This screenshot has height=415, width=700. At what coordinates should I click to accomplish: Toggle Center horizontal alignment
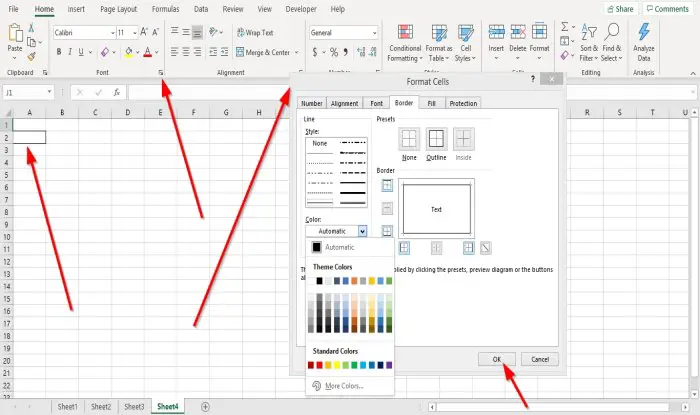186,52
